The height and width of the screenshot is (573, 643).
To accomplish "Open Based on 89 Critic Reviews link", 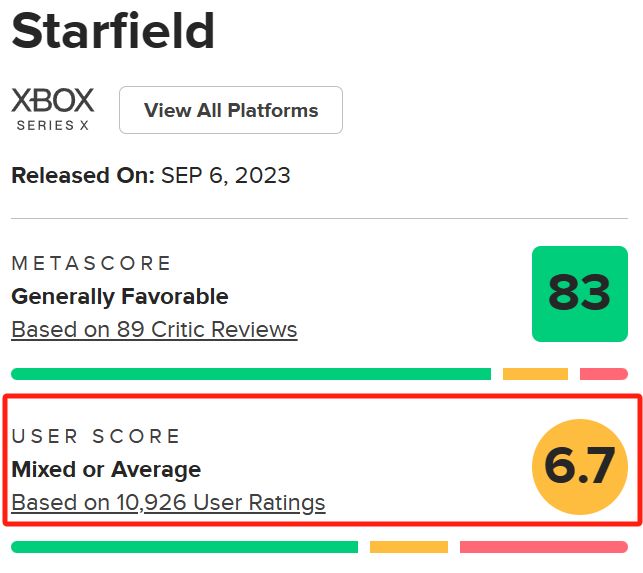I will [x=154, y=330].
